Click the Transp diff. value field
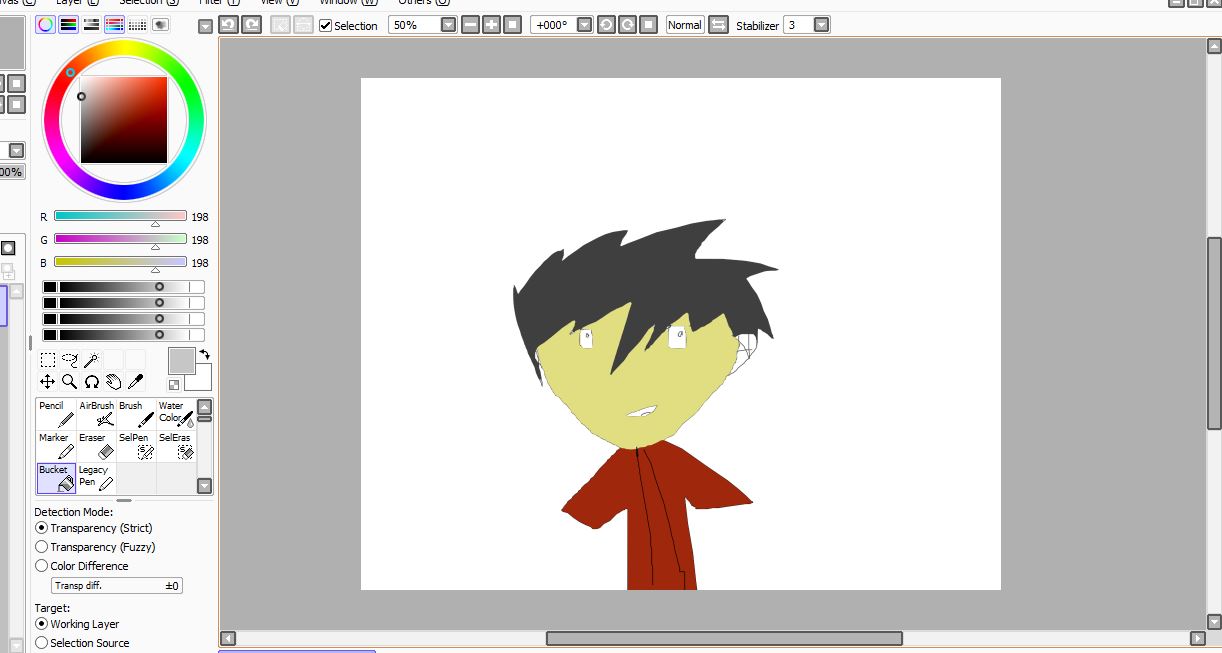The image size is (1222, 653). pyautogui.click(x=117, y=586)
